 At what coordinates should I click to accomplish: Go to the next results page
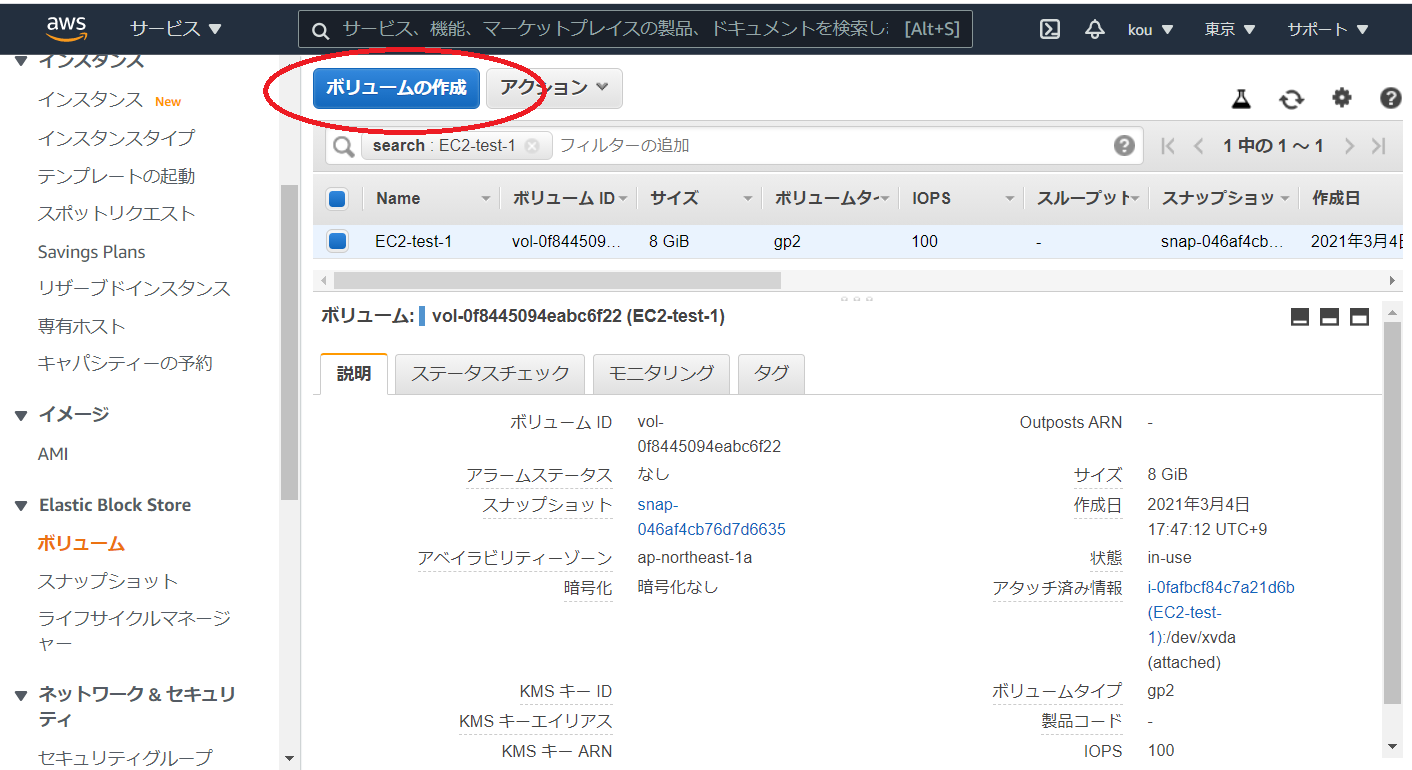click(1349, 146)
